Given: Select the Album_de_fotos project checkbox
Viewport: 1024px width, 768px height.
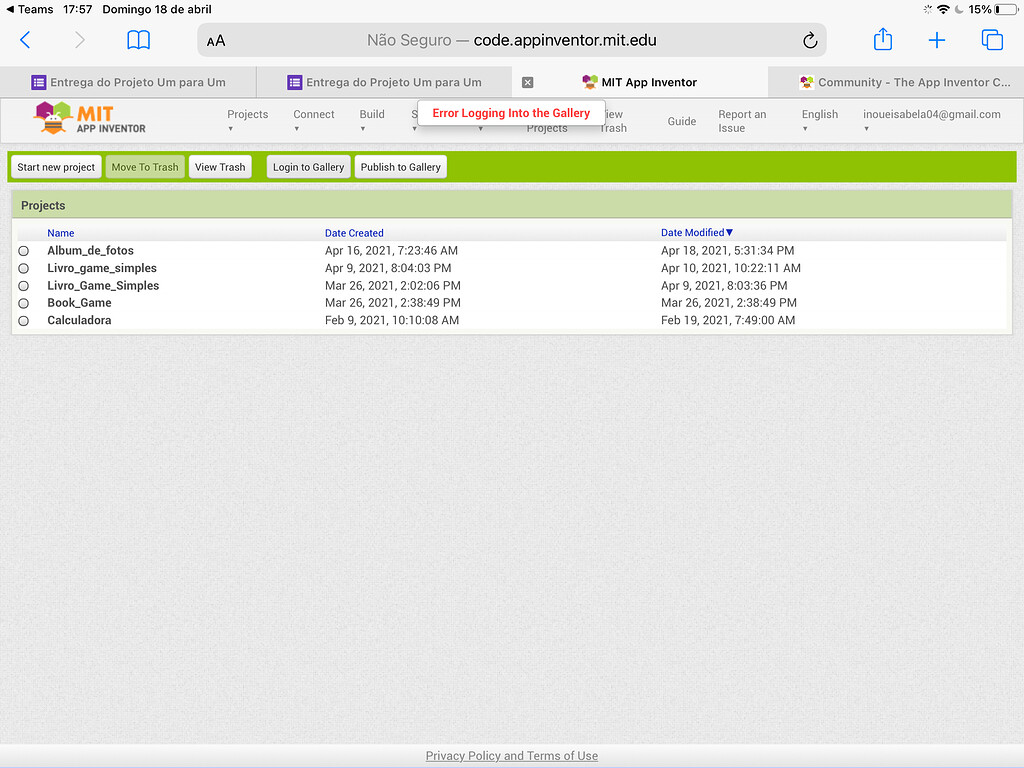Looking at the screenshot, I should [24, 250].
